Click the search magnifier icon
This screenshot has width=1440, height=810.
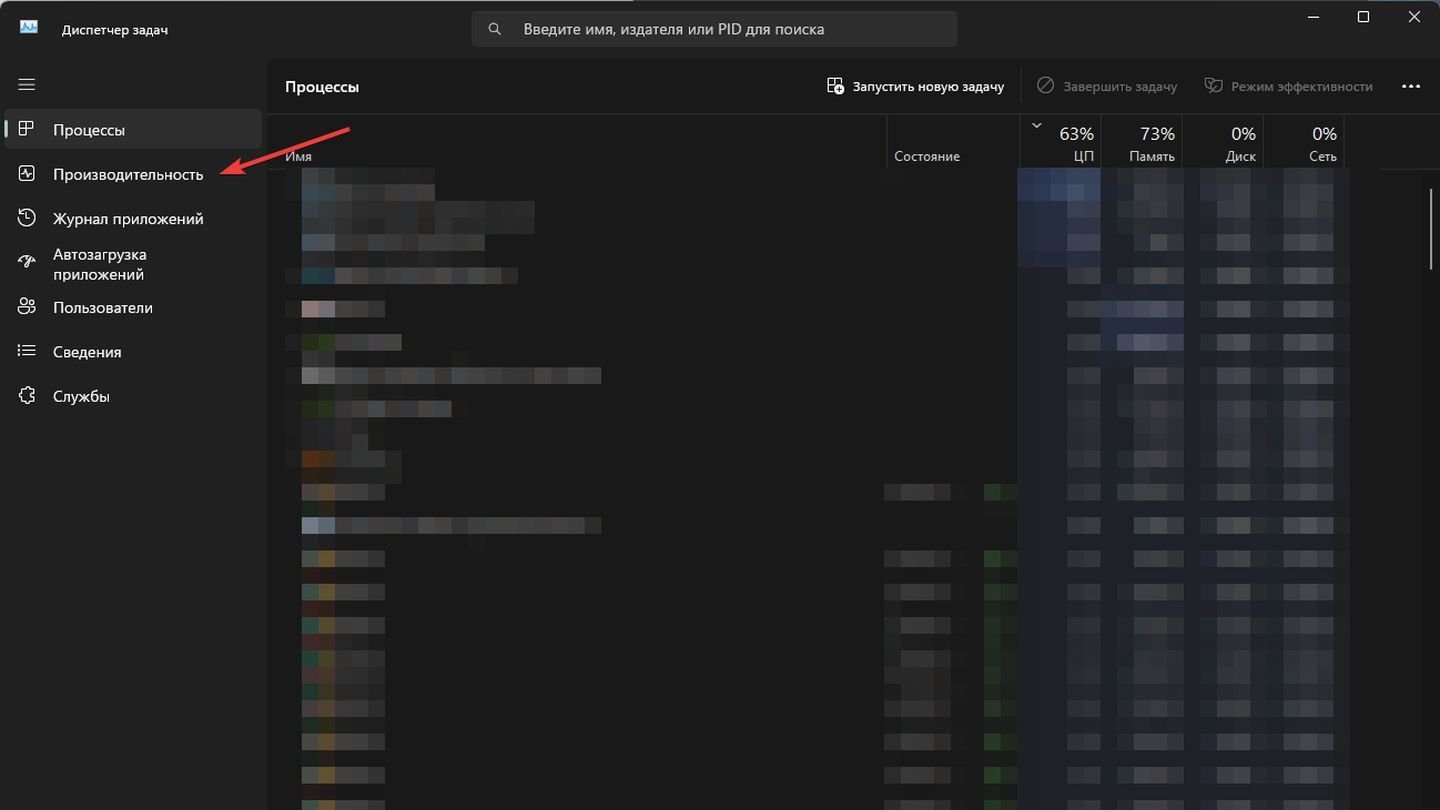pos(494,29)
